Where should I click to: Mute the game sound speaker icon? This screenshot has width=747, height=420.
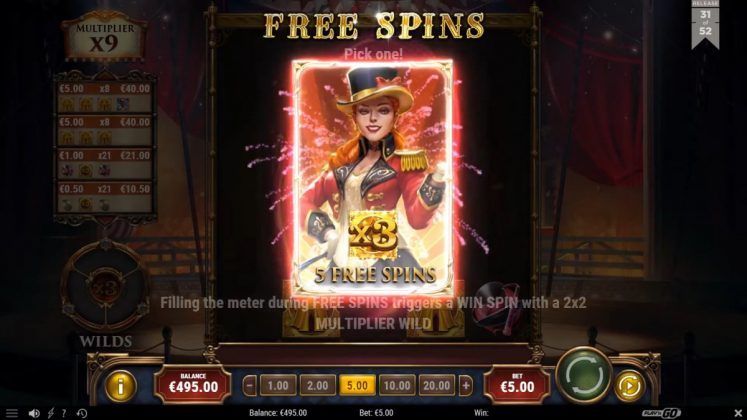point(34,413)
